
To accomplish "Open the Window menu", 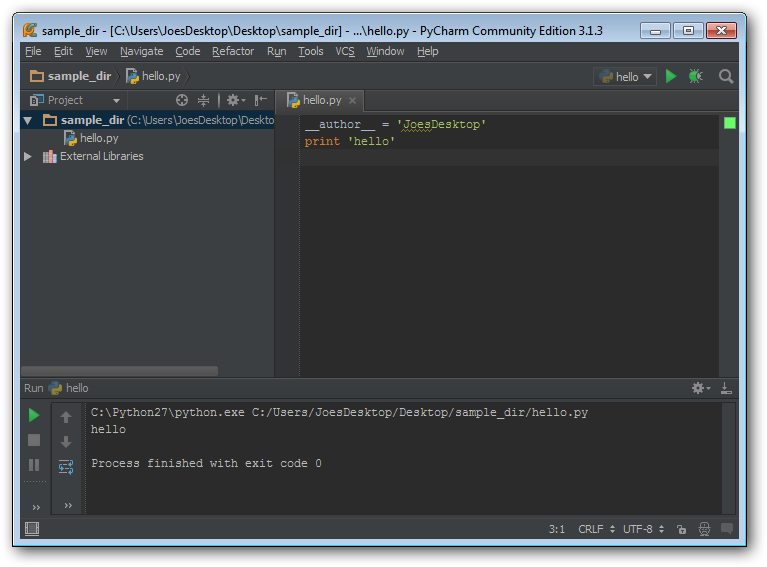I will [x=385, y=51].
